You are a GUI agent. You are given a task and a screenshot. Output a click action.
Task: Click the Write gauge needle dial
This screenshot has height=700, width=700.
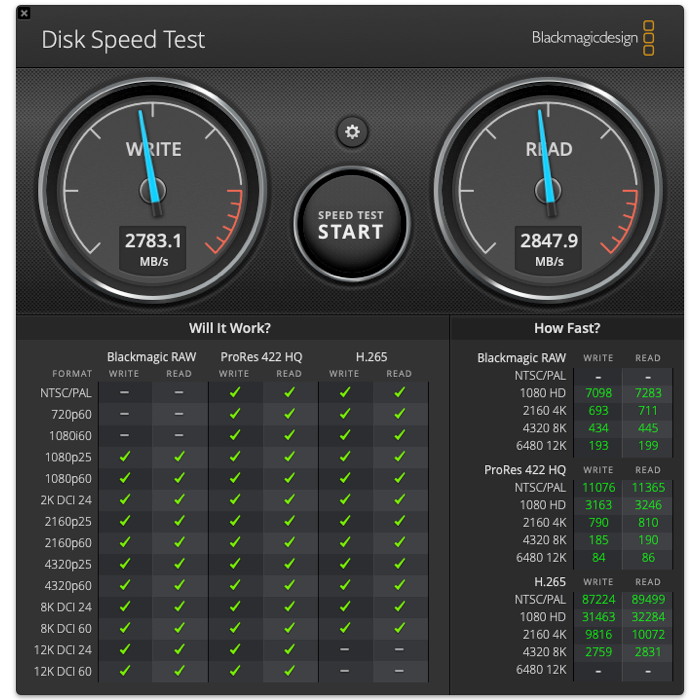point(153,190)
